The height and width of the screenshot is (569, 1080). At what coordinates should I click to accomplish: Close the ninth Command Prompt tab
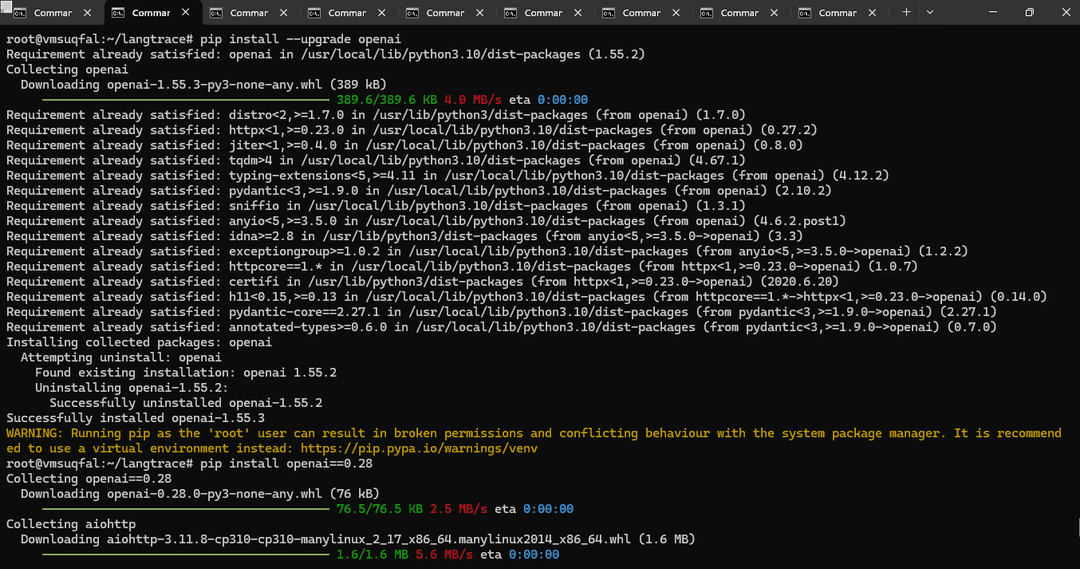(x=871, y=13)
